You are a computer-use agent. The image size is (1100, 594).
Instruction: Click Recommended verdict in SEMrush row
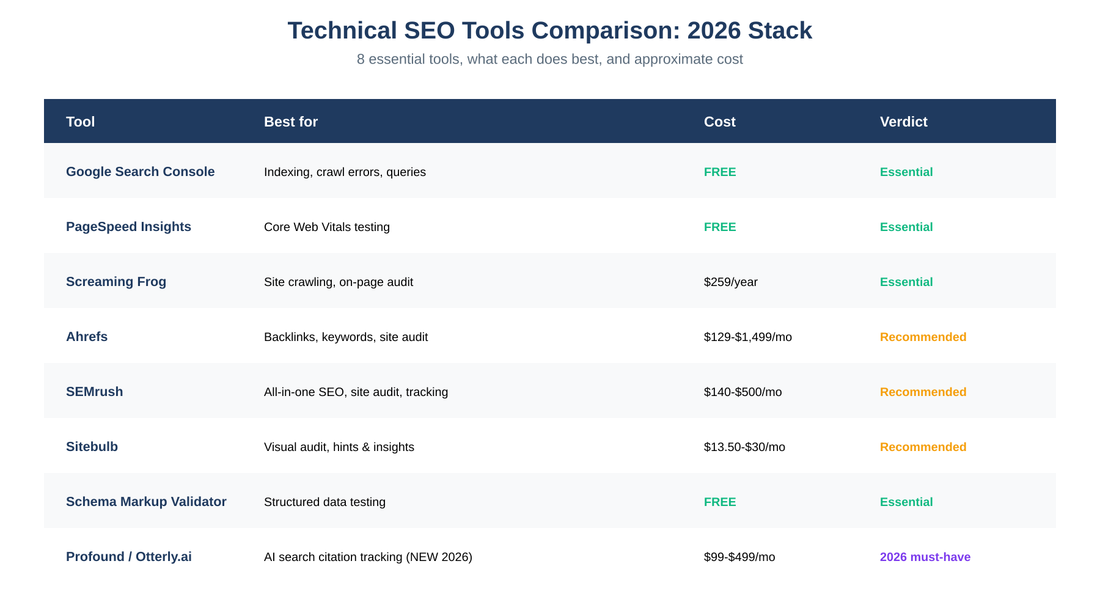923,392
